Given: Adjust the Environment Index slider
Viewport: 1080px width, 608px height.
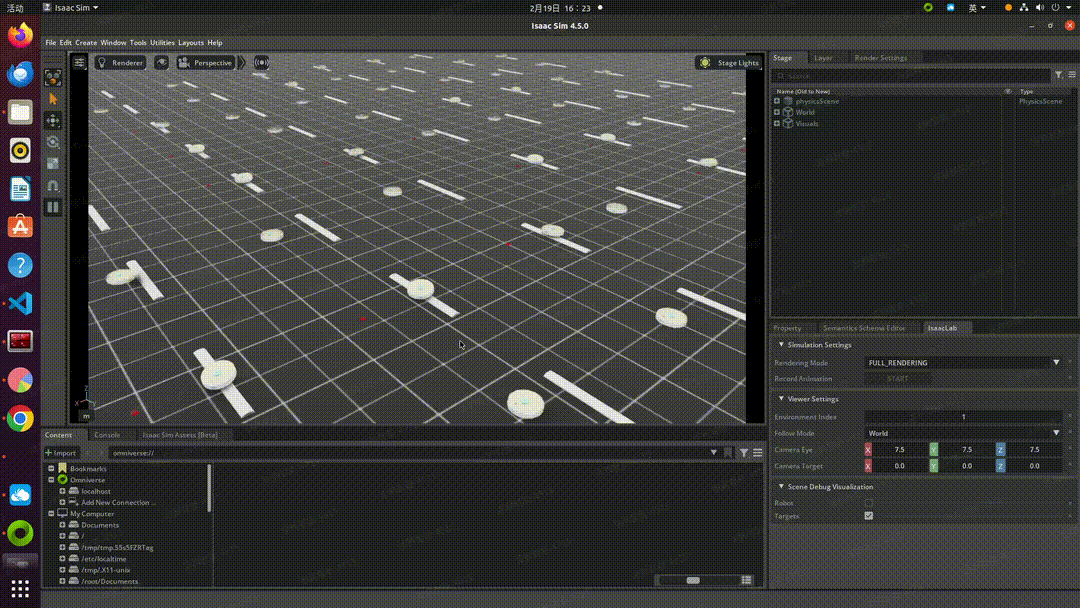Looking at the screenshot, I should click(963, 417).
